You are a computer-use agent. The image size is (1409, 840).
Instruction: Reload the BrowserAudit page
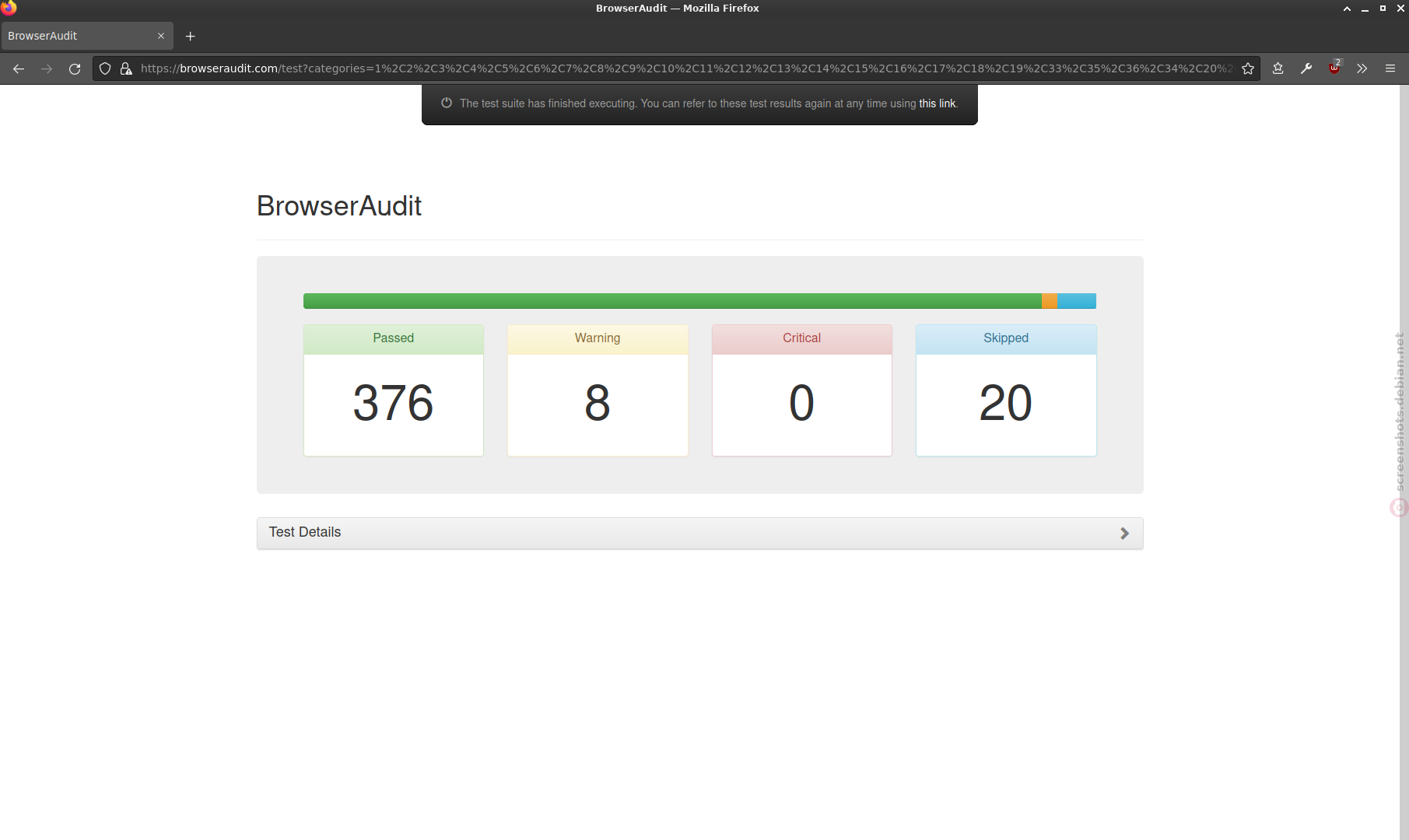[x=75, y=68]
